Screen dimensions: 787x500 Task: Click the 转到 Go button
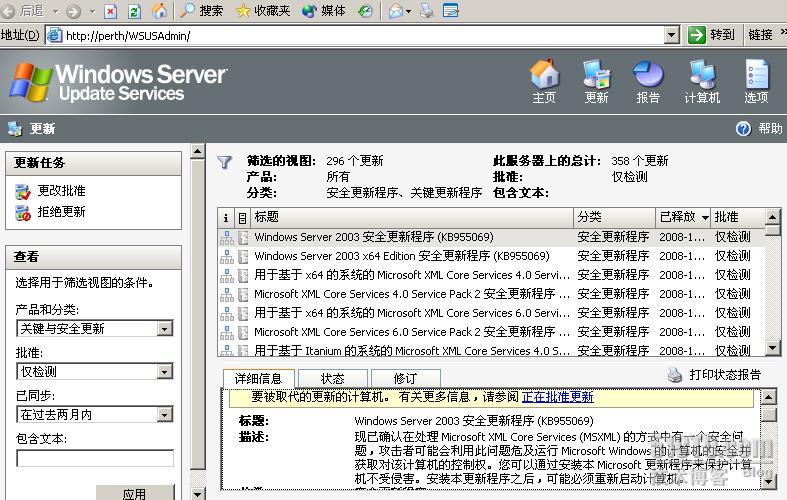coord(711,35)
